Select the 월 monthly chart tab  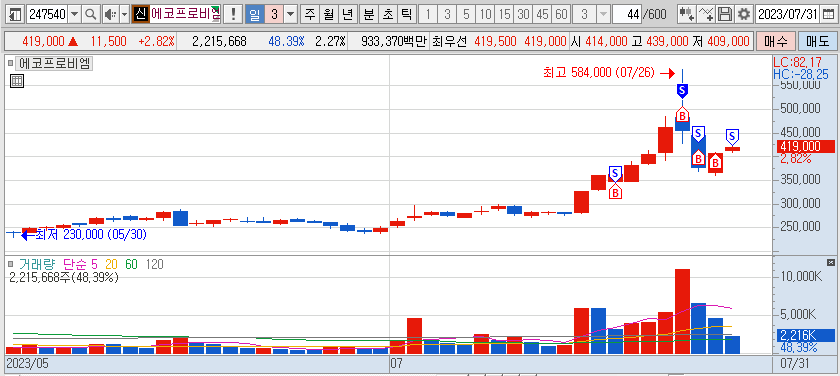[328, 14]
